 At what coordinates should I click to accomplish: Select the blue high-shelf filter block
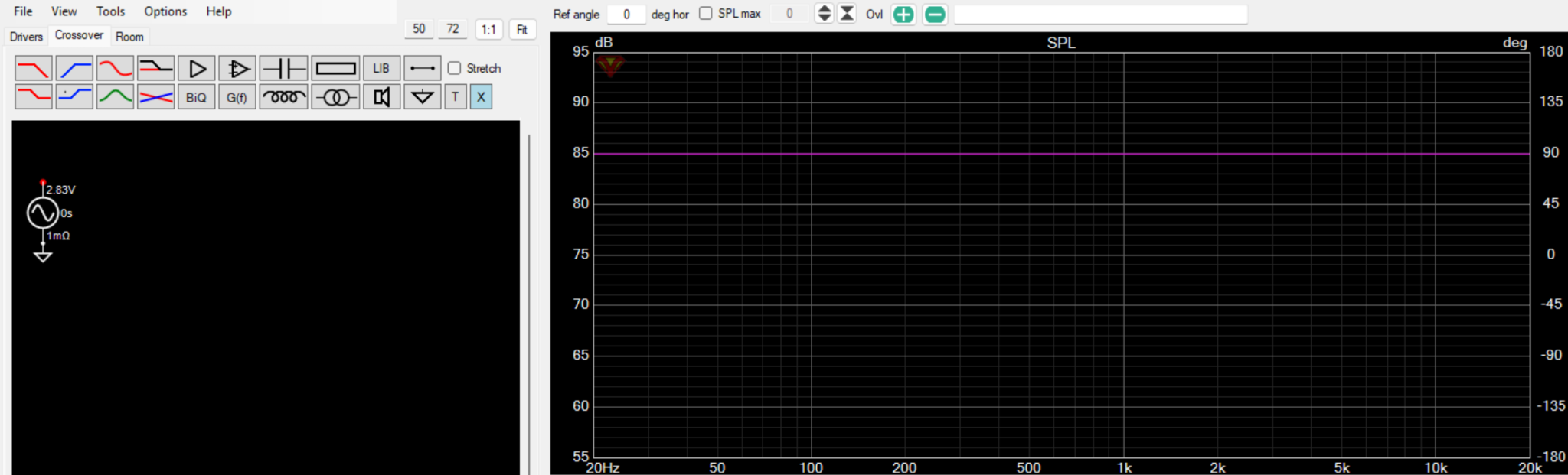(x=74, y=97)
